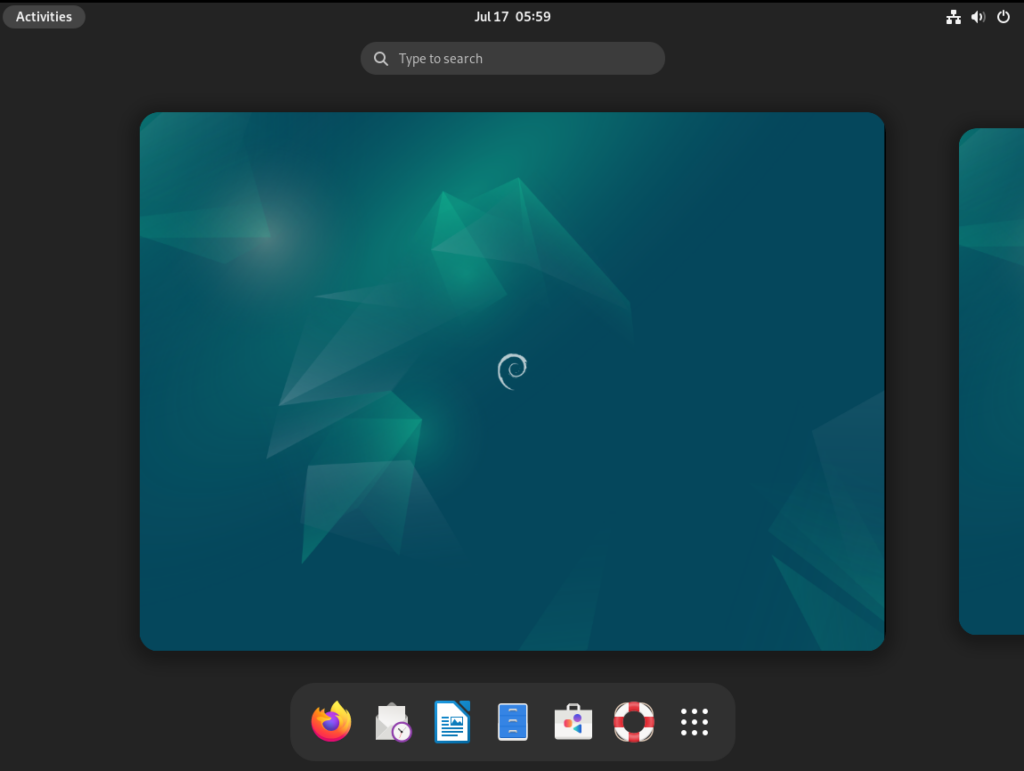Viewport: 1024px width, 771px height.
Task: Mute sound via the speaker icon
Action: 977,16
